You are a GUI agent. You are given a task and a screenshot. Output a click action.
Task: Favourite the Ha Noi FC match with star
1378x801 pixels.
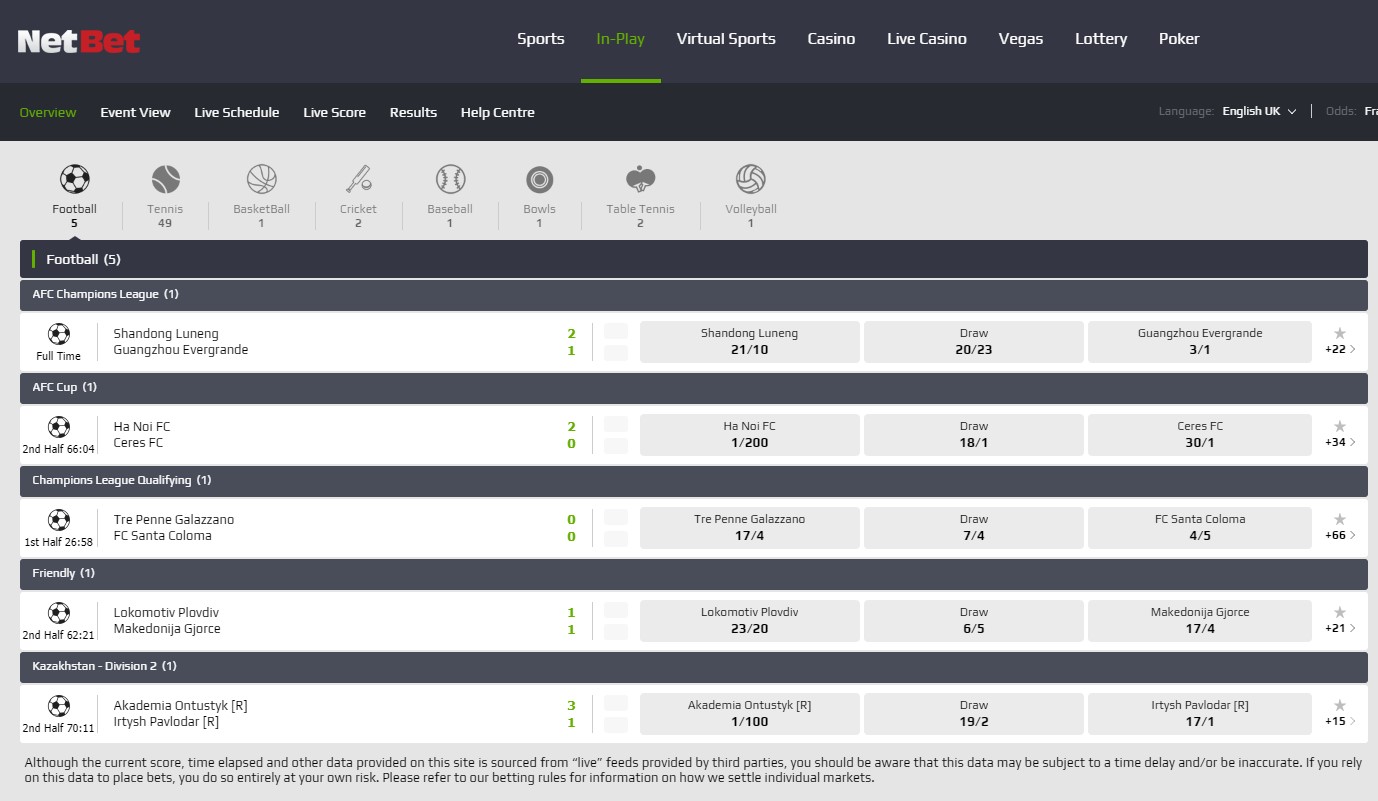(x=1340, y=426)
